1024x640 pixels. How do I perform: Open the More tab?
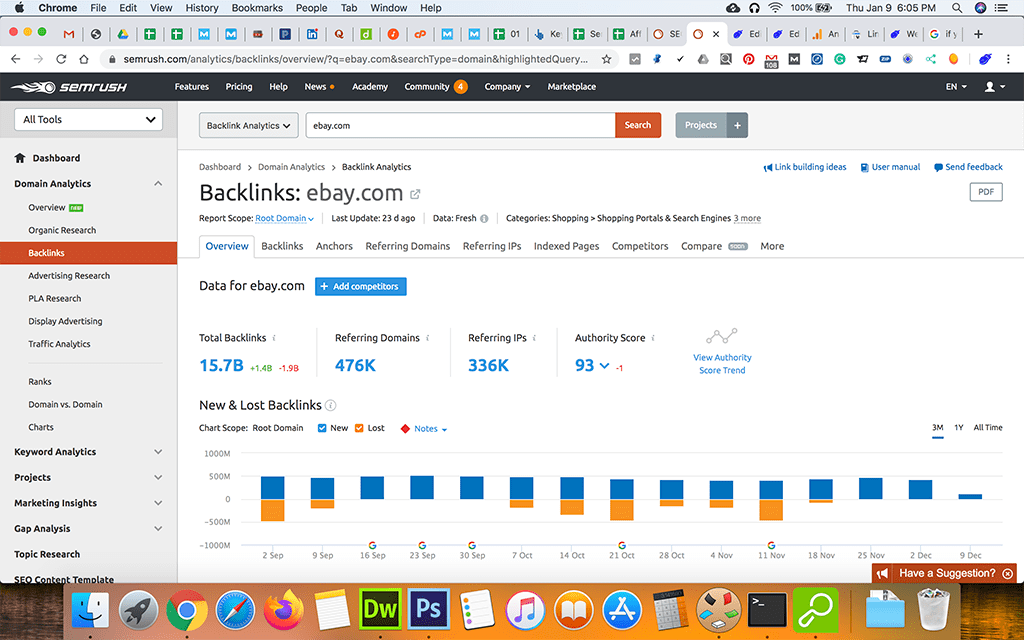(x=772, y=246)
